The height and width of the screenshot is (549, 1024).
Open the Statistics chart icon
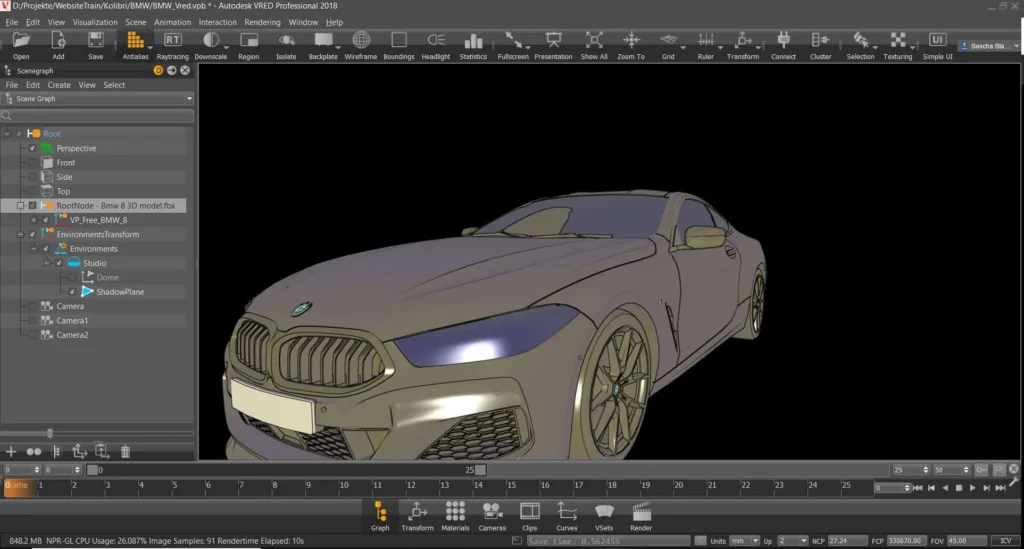point(473,41)
